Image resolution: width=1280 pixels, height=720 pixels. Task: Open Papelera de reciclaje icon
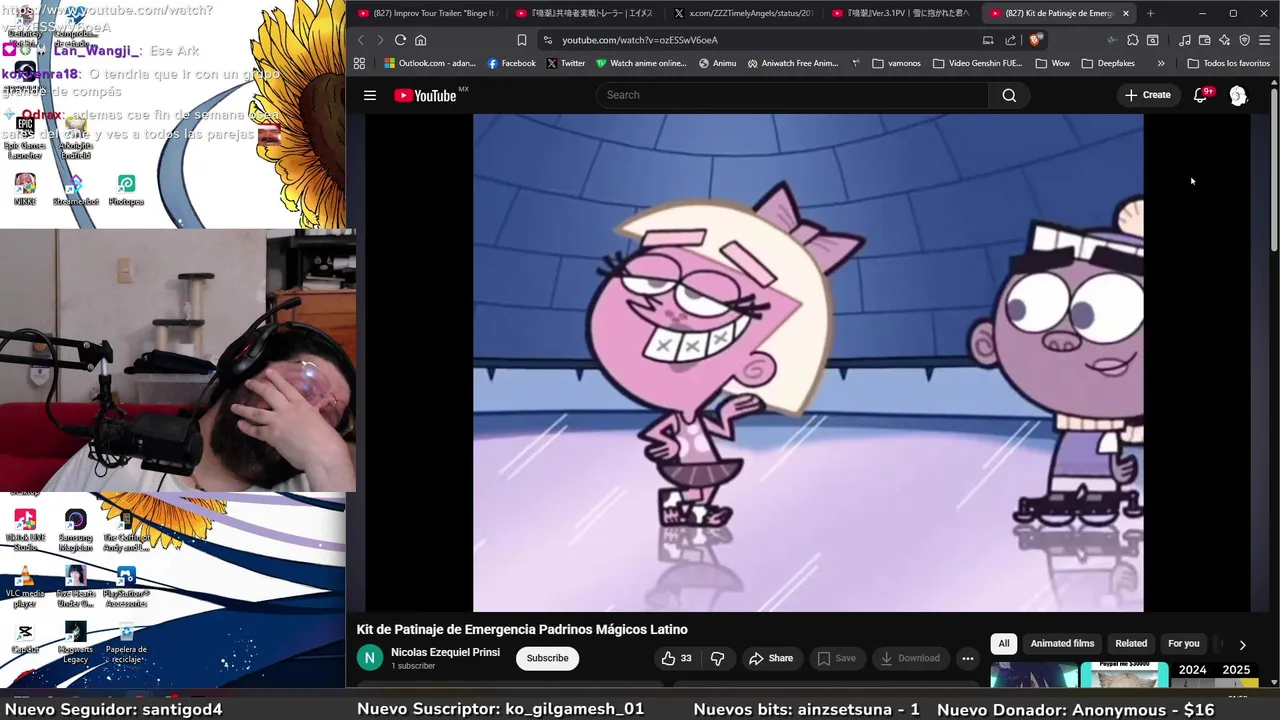(x=126, y=642)
